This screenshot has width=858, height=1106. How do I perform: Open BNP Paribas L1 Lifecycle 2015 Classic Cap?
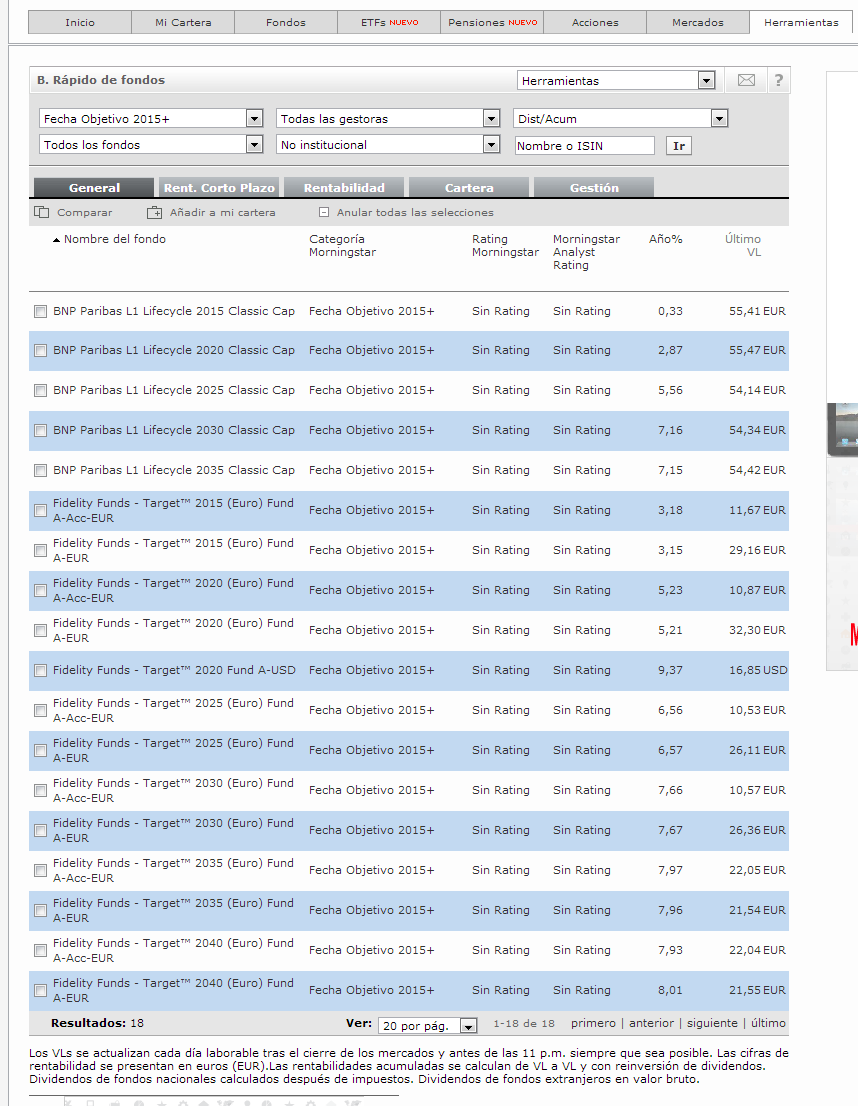[174, 311]
